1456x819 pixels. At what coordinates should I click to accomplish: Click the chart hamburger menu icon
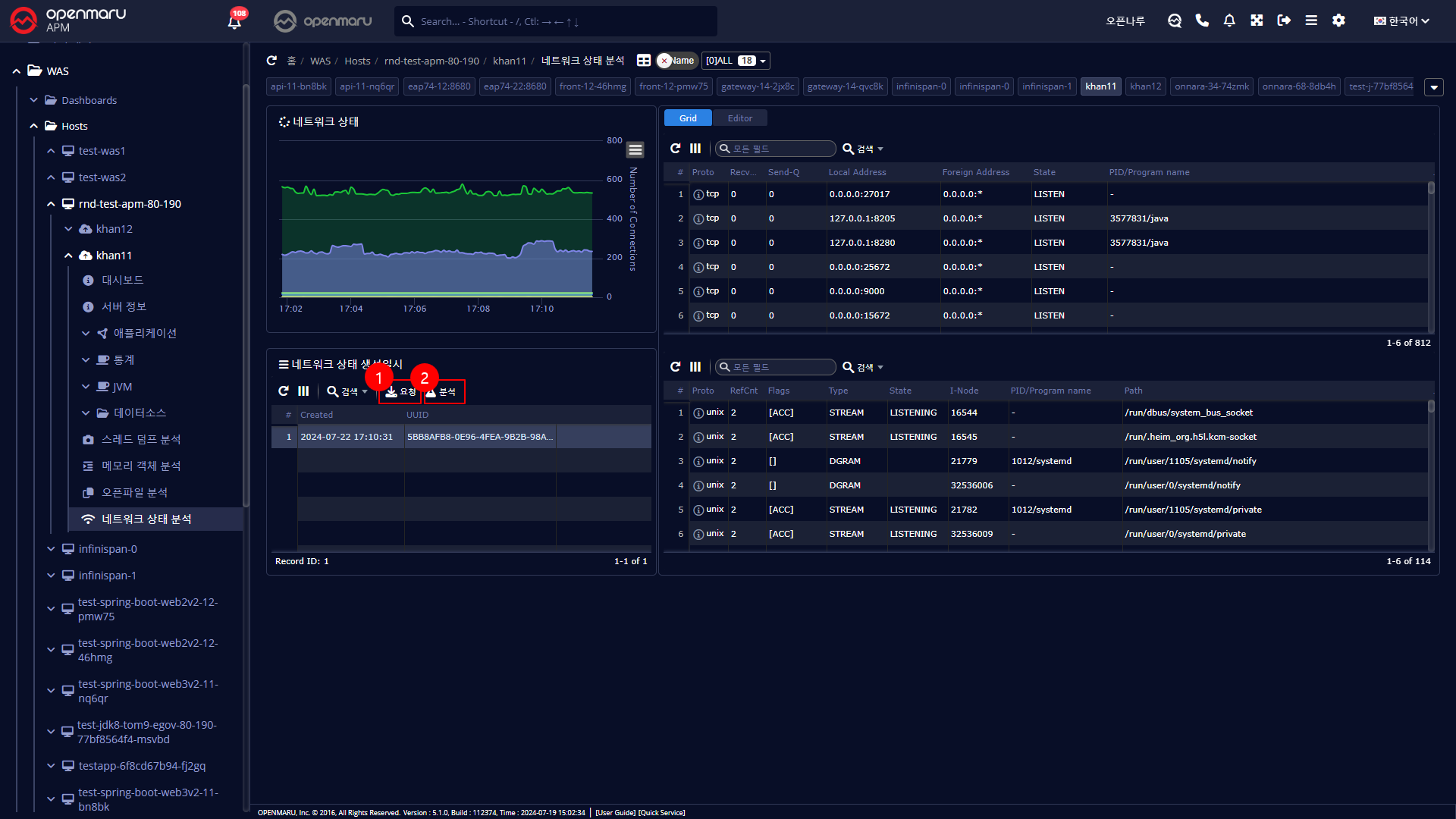635,149
